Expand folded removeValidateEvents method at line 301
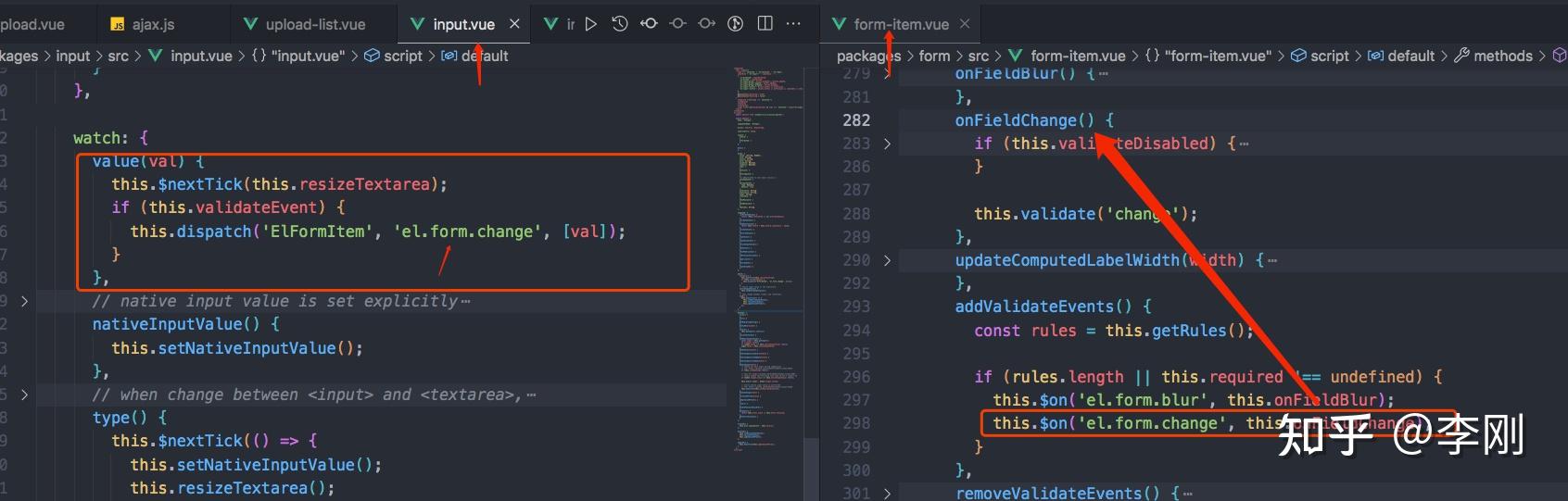 (887, 493)
